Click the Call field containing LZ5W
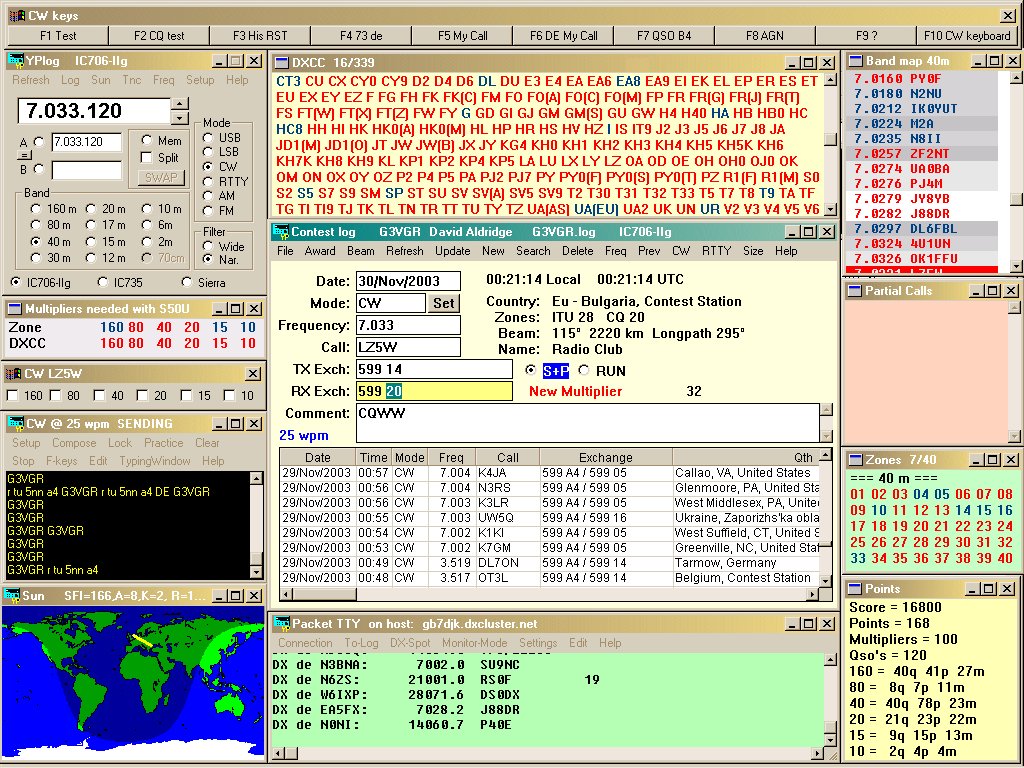The image size is (1024, 768). [408, 347]
